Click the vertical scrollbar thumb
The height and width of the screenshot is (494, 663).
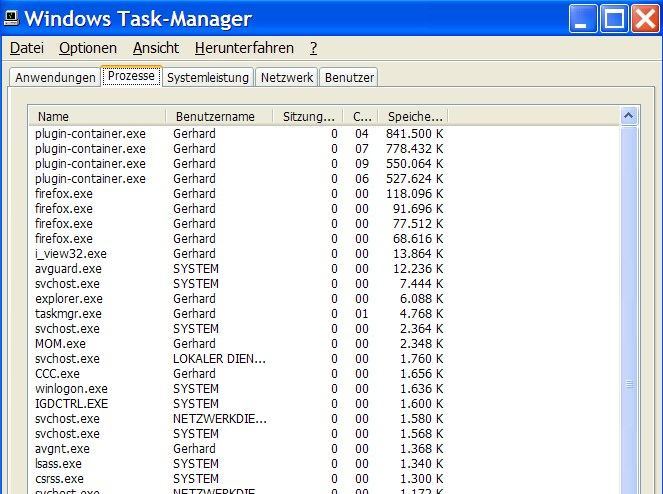(x=629, y=309)
